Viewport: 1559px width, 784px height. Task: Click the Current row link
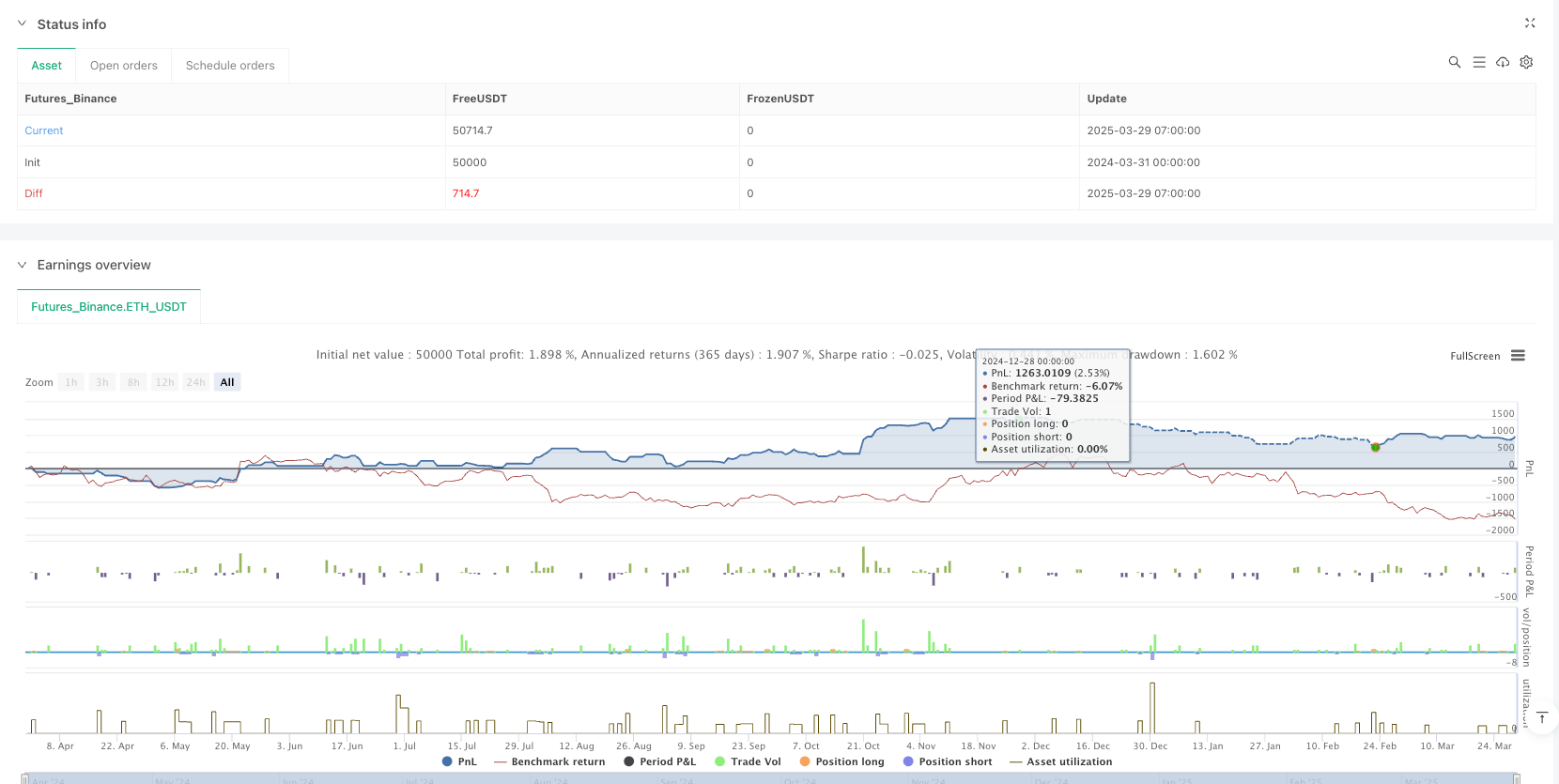pyautogui.click(x=44, y=131)
